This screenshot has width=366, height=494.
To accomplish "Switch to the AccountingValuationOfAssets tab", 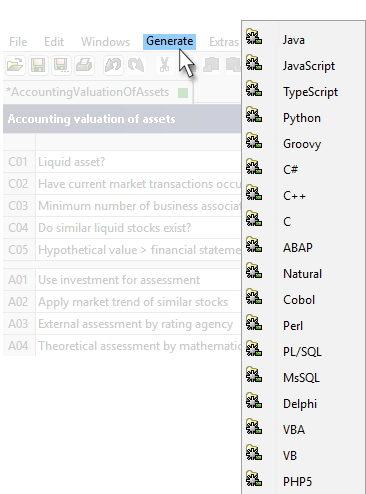I will 98,92.
